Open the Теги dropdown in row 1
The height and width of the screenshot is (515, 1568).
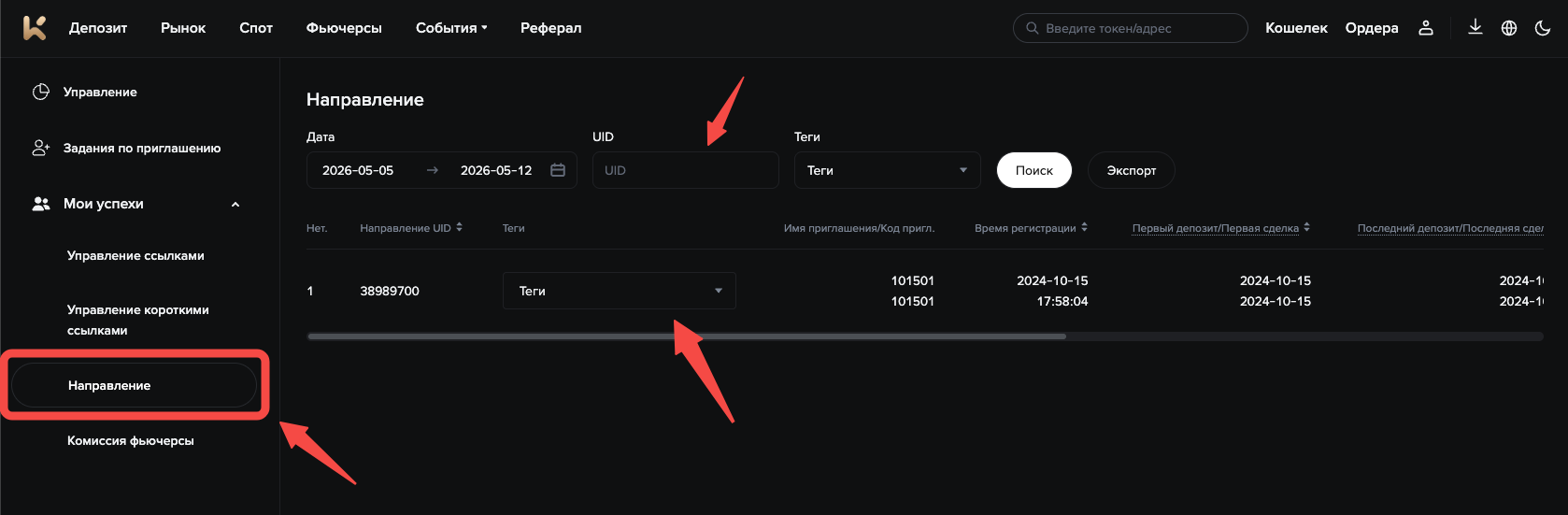[620, 291]
